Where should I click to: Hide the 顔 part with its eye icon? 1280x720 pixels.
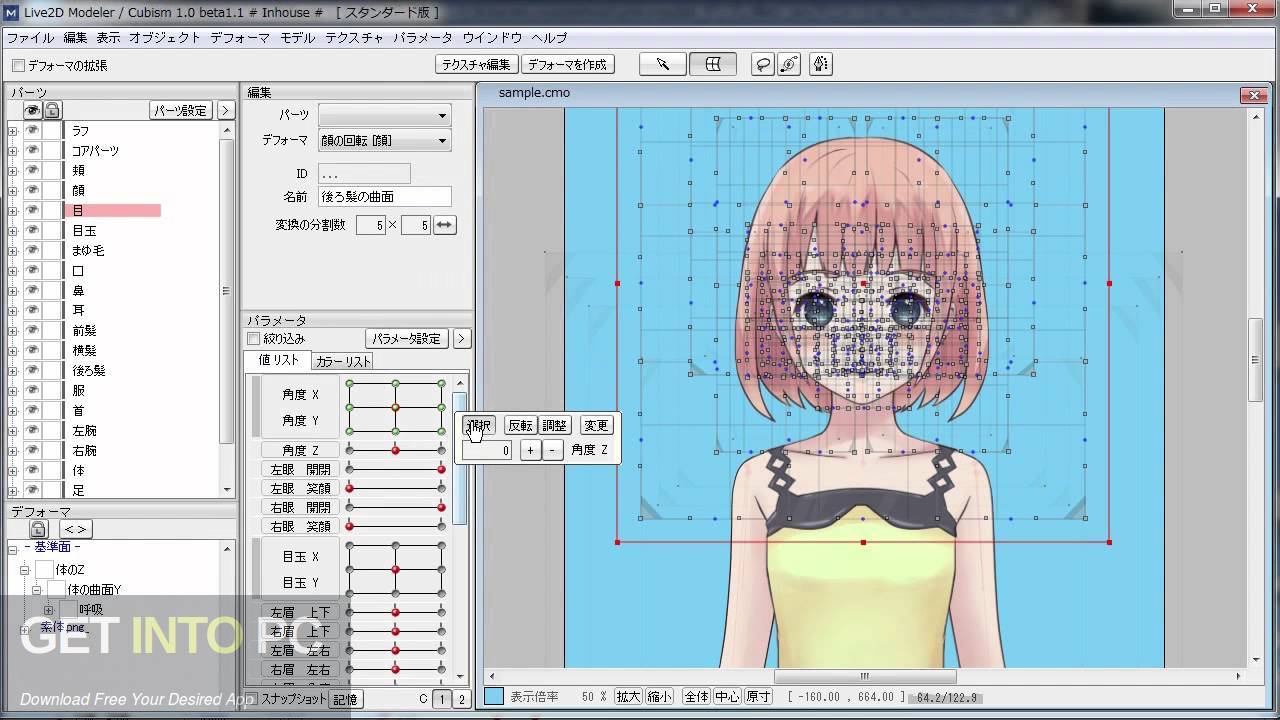click(32, 190)
